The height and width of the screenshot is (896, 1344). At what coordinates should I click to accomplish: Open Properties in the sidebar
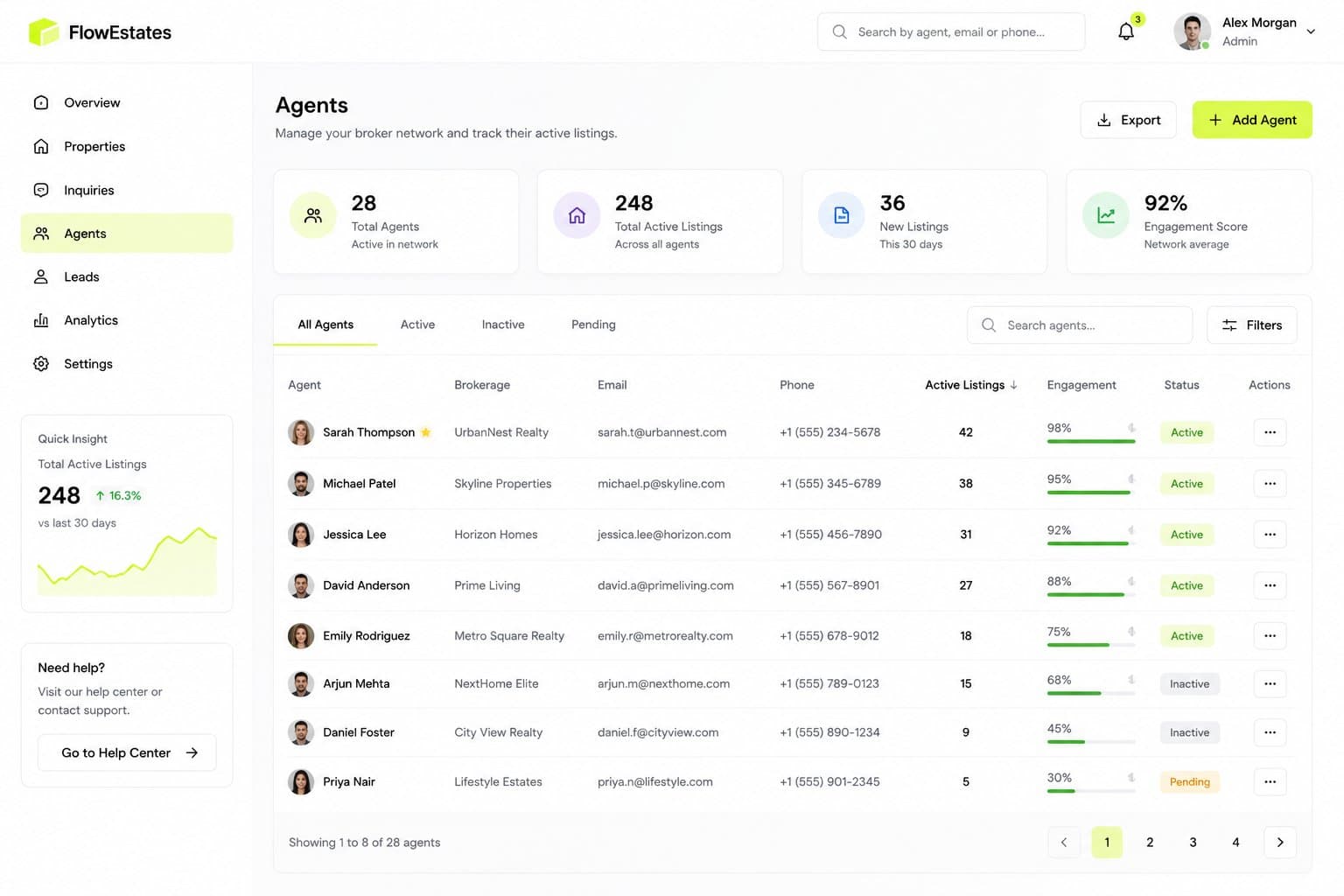(x=127, y=146)
